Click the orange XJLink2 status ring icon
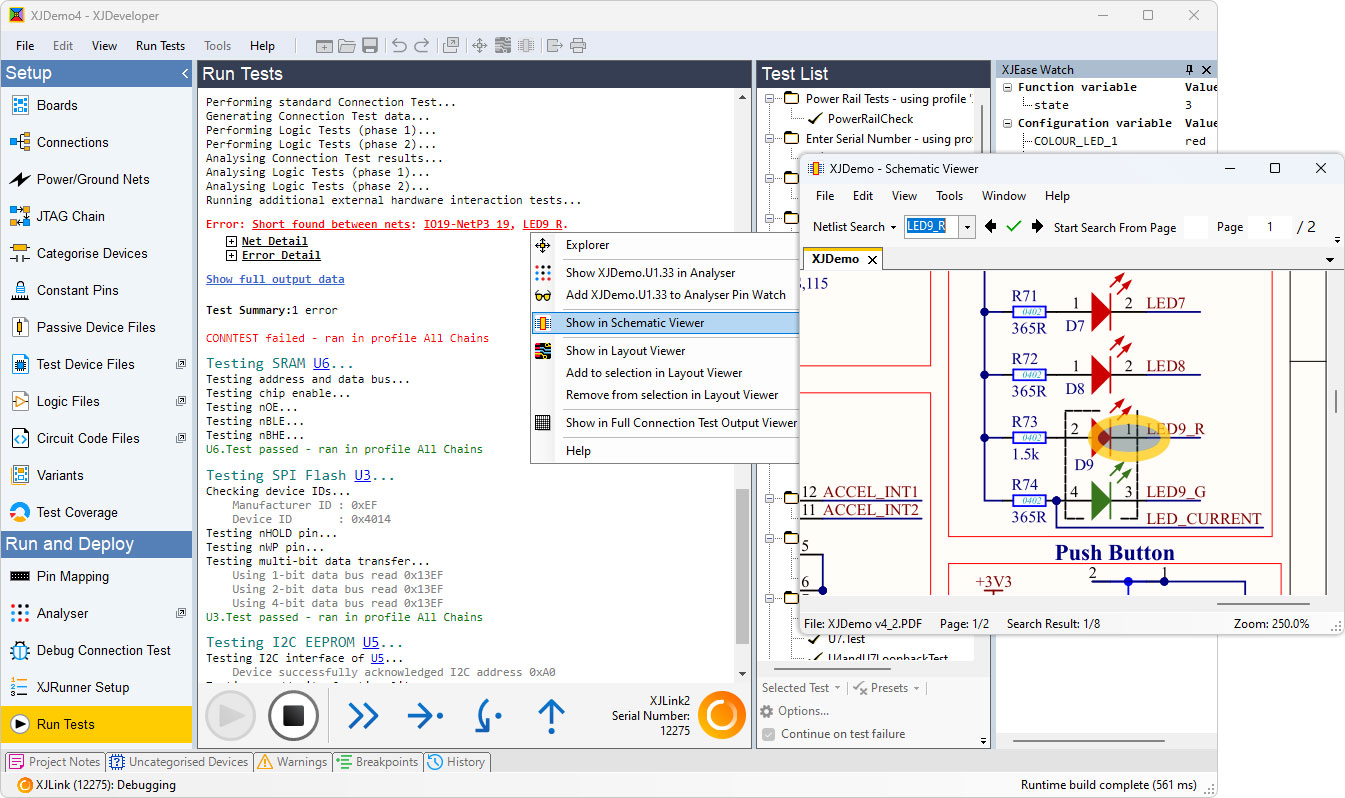1345x798 pixels. pyautogui.click(x=721, y=715)
